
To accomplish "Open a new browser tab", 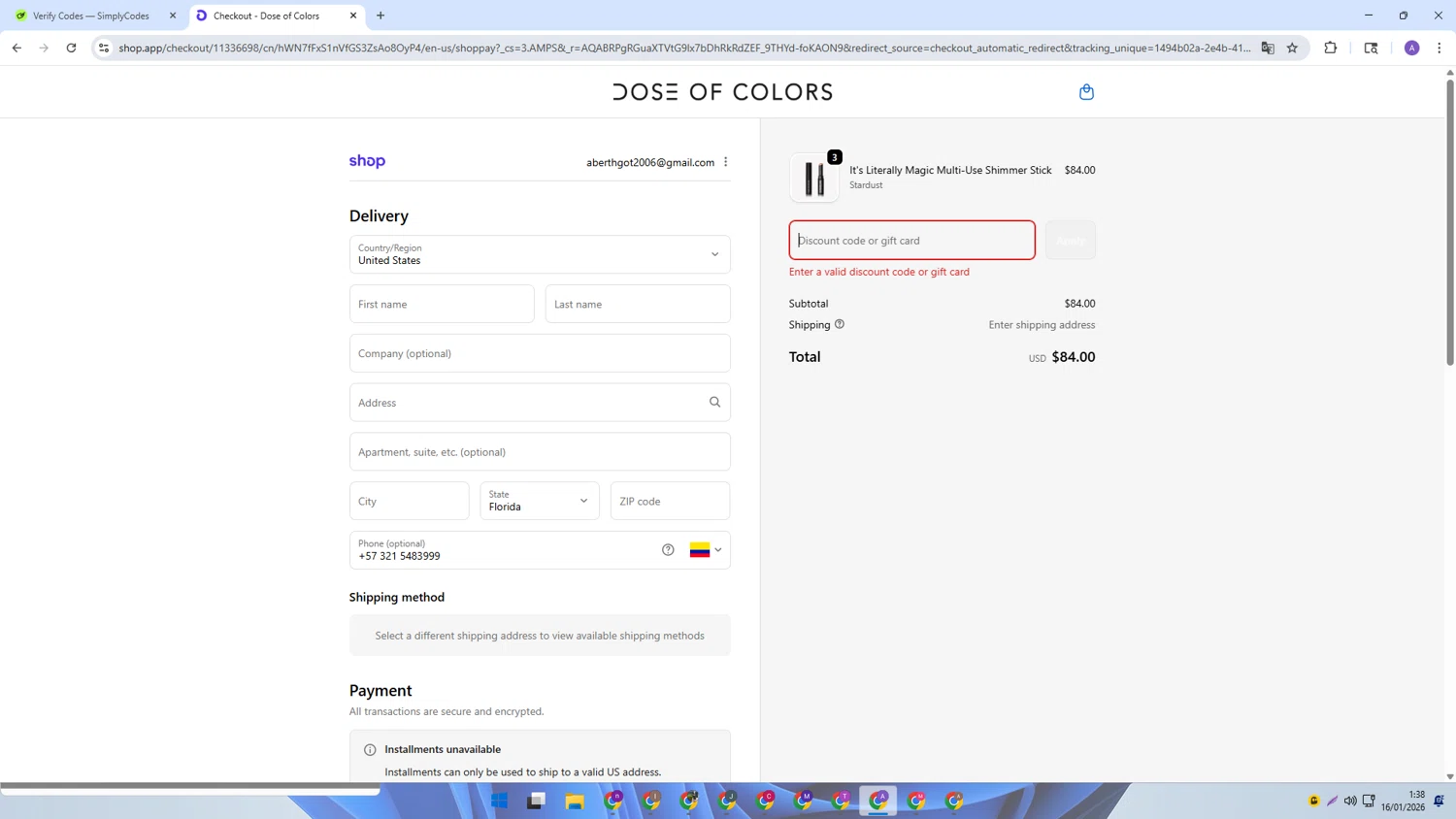I will coord(381,16).
